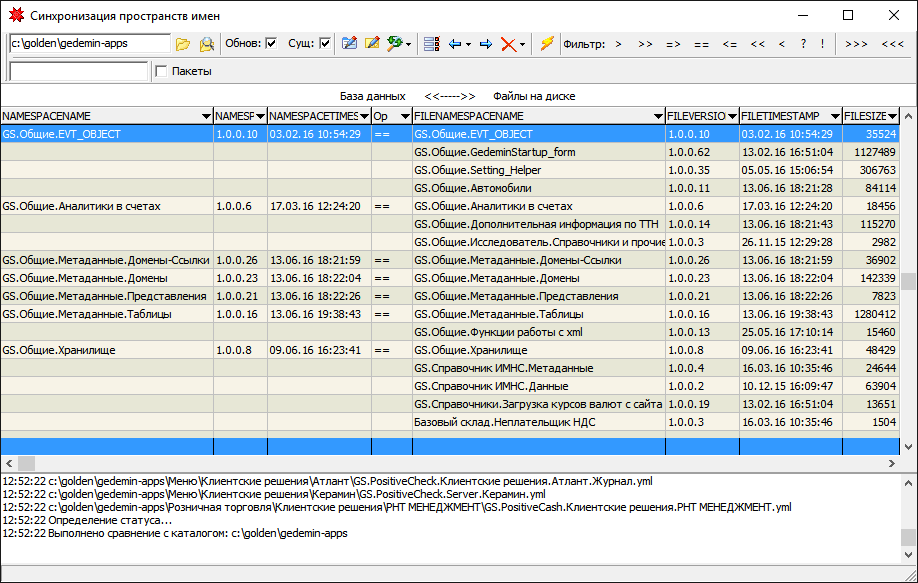The width and height of the screenshot is (918, 583).
Task: Click the == filter button
Action: (x=701, y=44)
